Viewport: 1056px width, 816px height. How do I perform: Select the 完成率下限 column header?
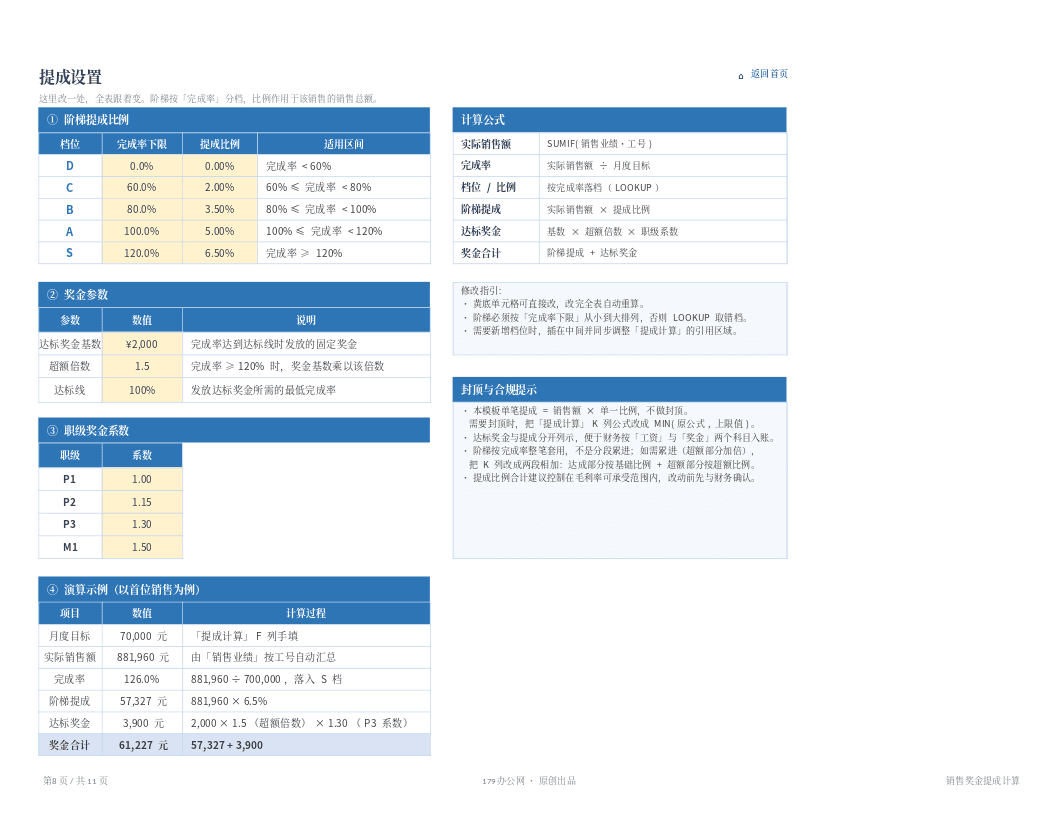142,143
